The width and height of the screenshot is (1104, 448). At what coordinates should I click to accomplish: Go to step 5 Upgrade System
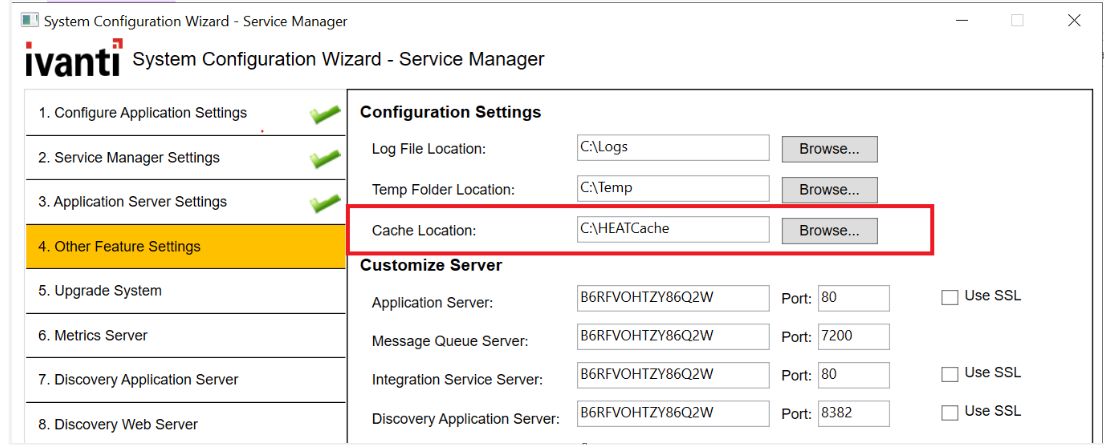click(x=185, y=291)
